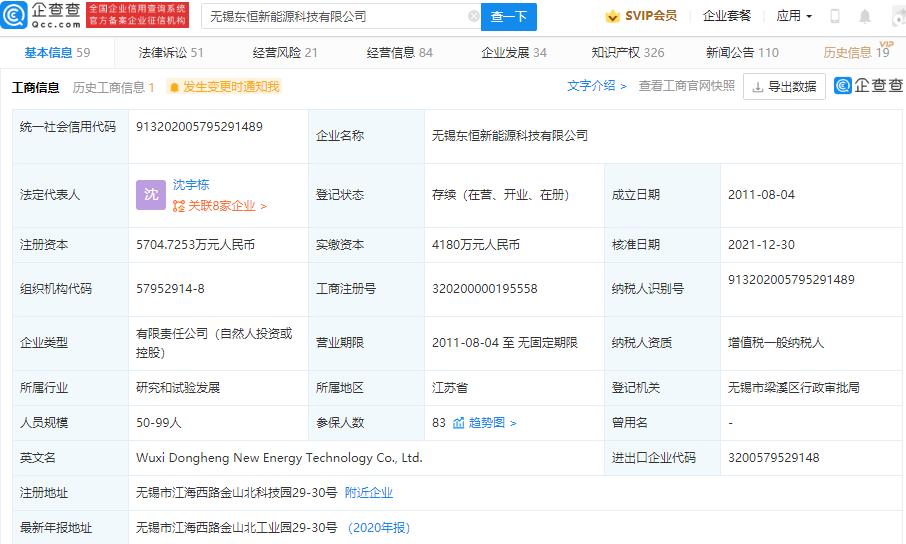Click the download icon in 导出数据
This screenshot has height=544, width=906.
pyautogui.click(x=758, y=87)
